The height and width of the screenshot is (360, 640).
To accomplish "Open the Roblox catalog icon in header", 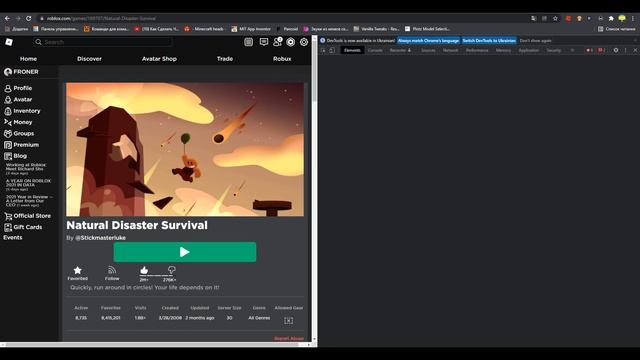I will tap(249, 42).
